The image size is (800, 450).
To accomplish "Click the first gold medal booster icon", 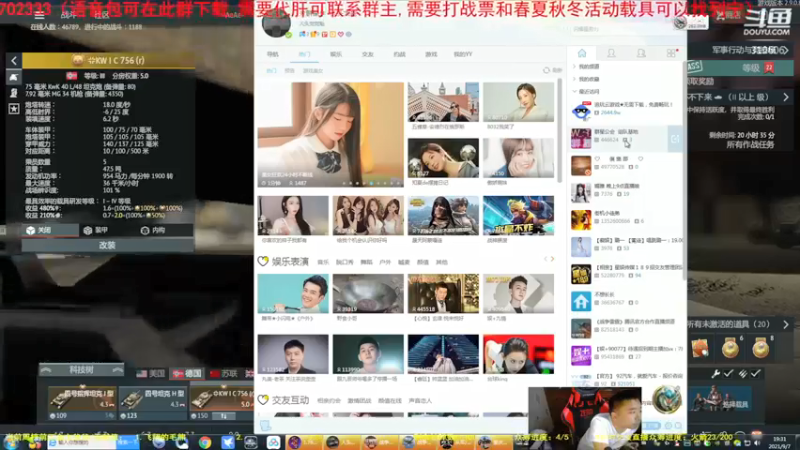I will [731, 348].
